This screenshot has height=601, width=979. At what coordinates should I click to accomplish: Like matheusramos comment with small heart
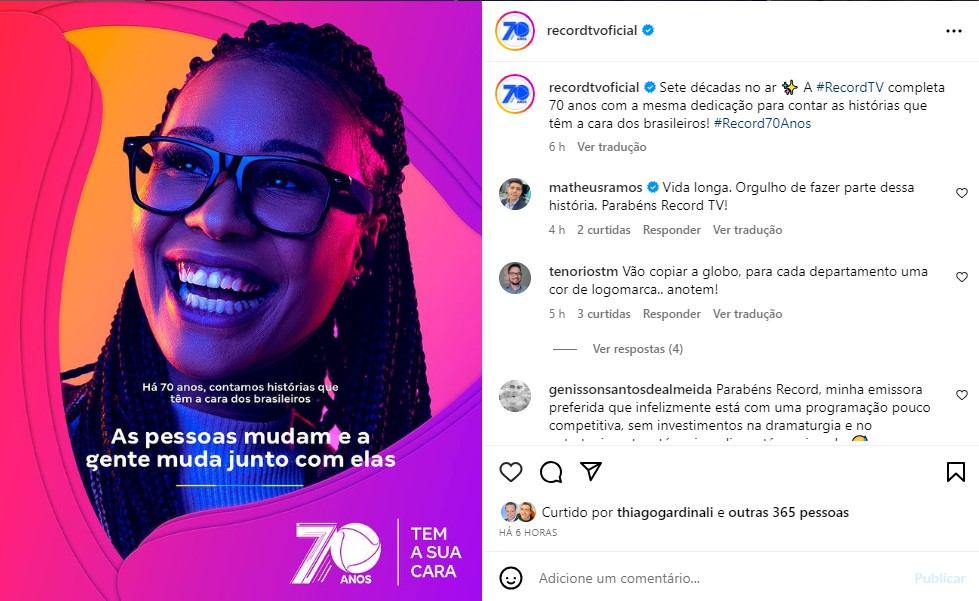tap(962, 193)
